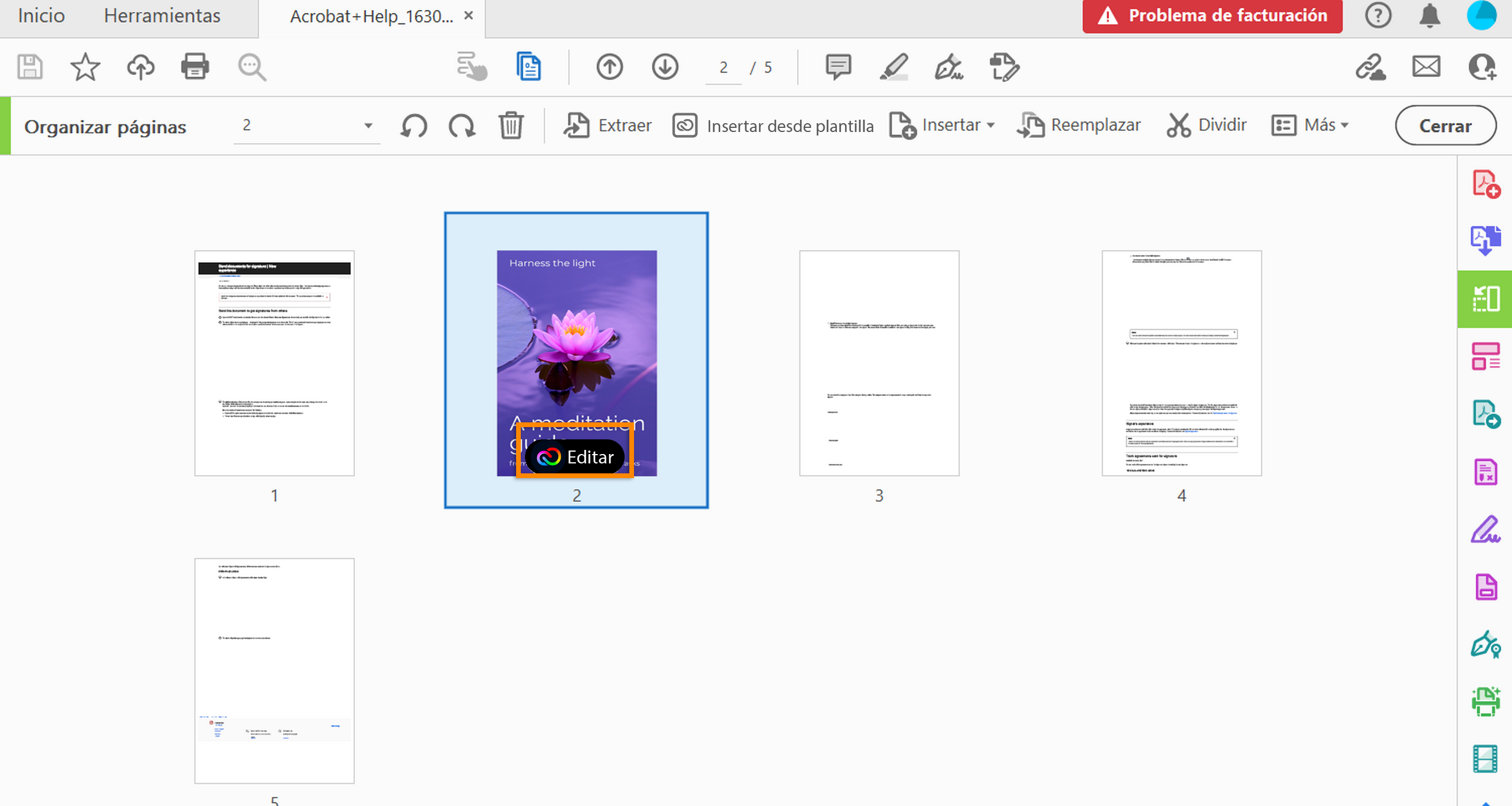
Task: Click the print icon in toolbar
Action: click(195, 66)
